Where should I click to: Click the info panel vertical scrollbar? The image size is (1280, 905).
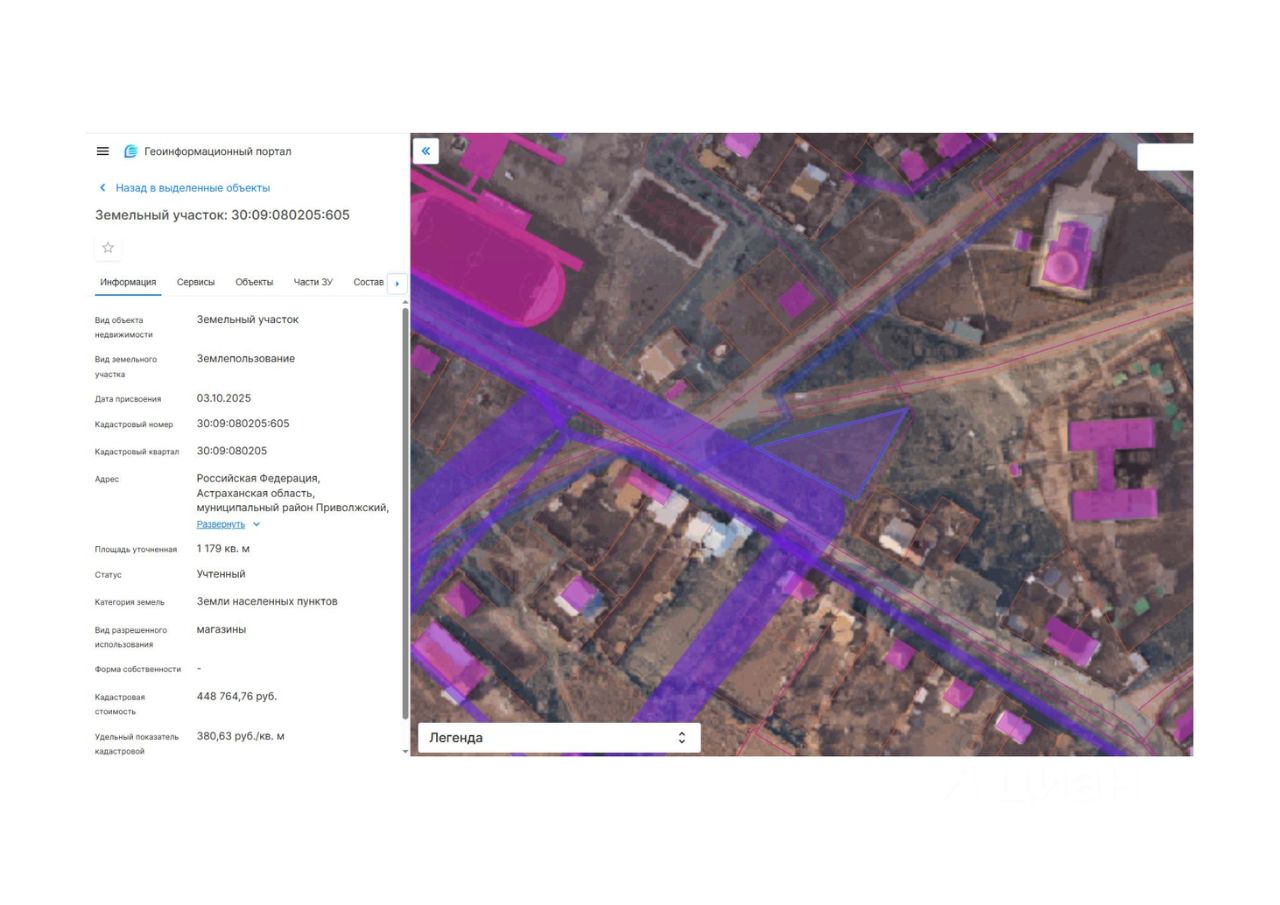(x=405, y=513)
